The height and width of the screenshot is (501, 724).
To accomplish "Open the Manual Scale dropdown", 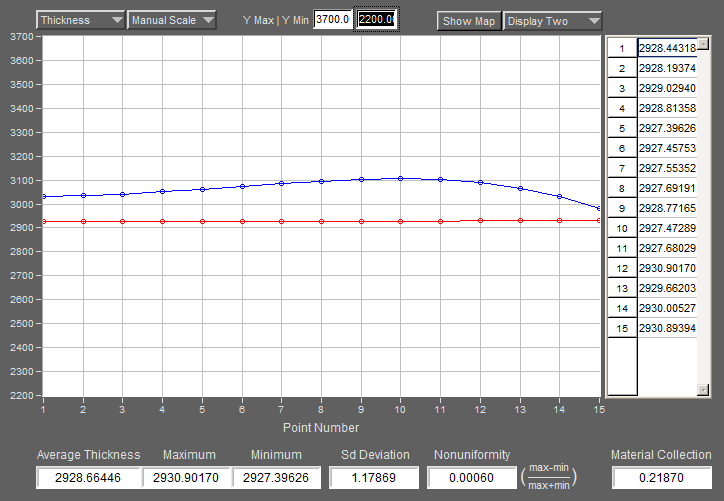I will 172,20.
